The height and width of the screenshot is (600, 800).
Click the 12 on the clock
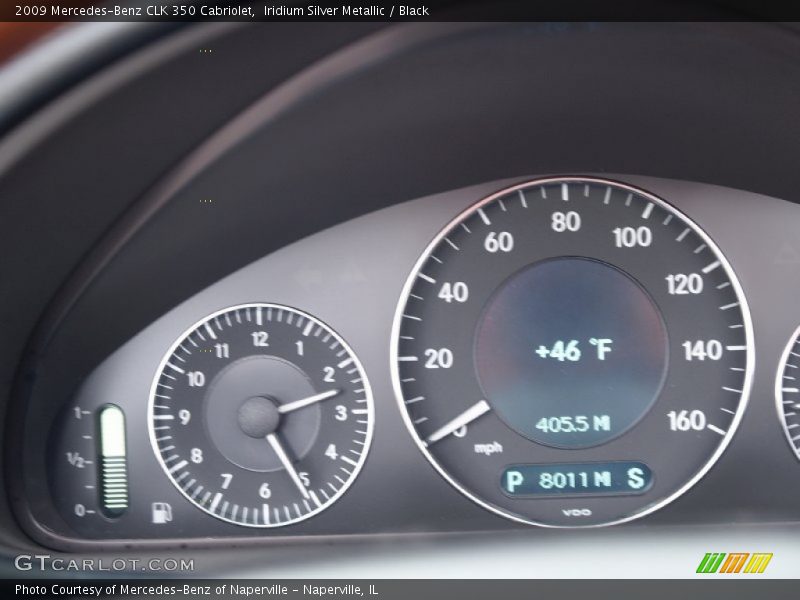click(260, 339)
